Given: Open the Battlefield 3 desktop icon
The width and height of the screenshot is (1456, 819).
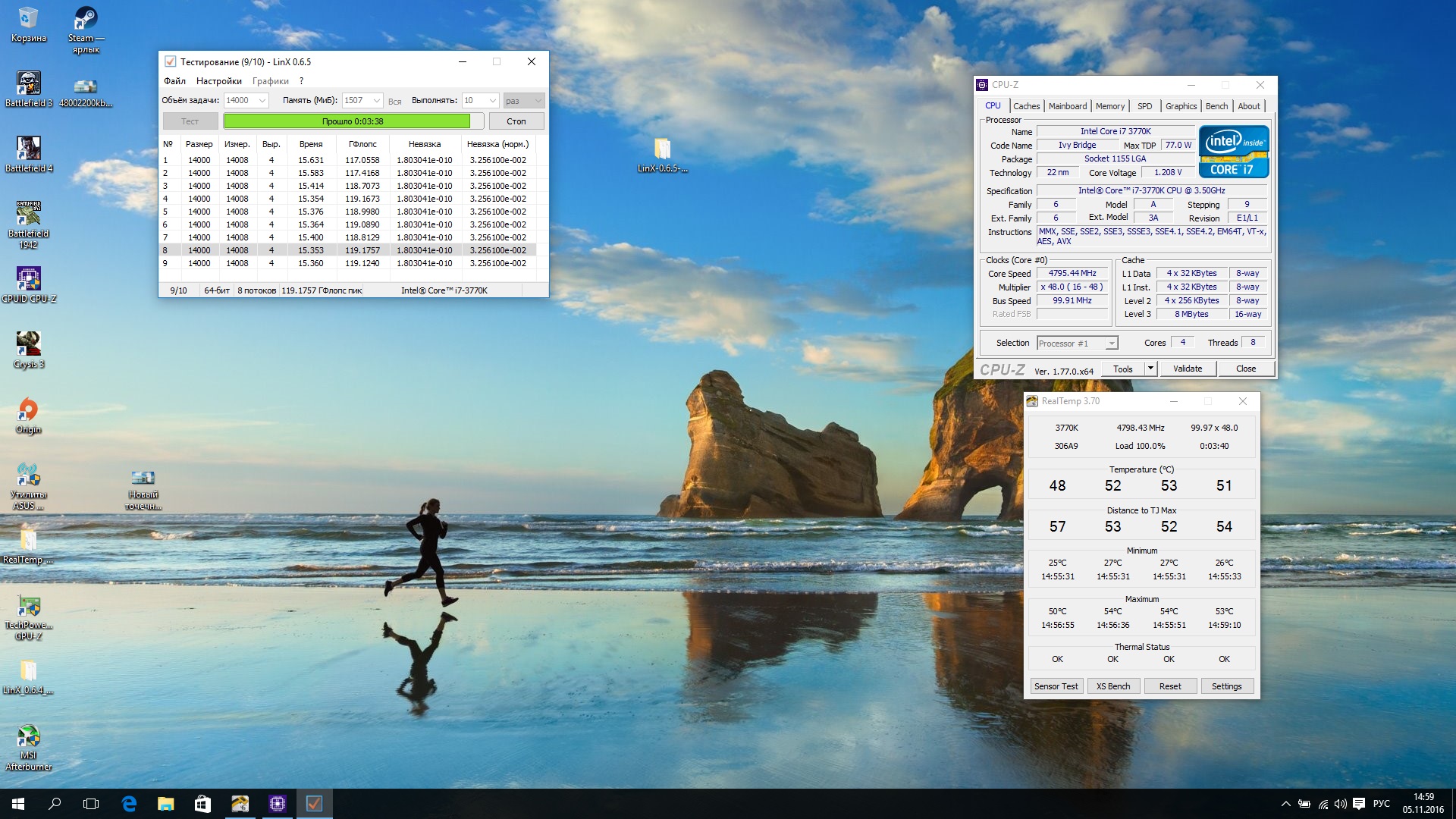Looking at the screenshot, I should 29,83.
